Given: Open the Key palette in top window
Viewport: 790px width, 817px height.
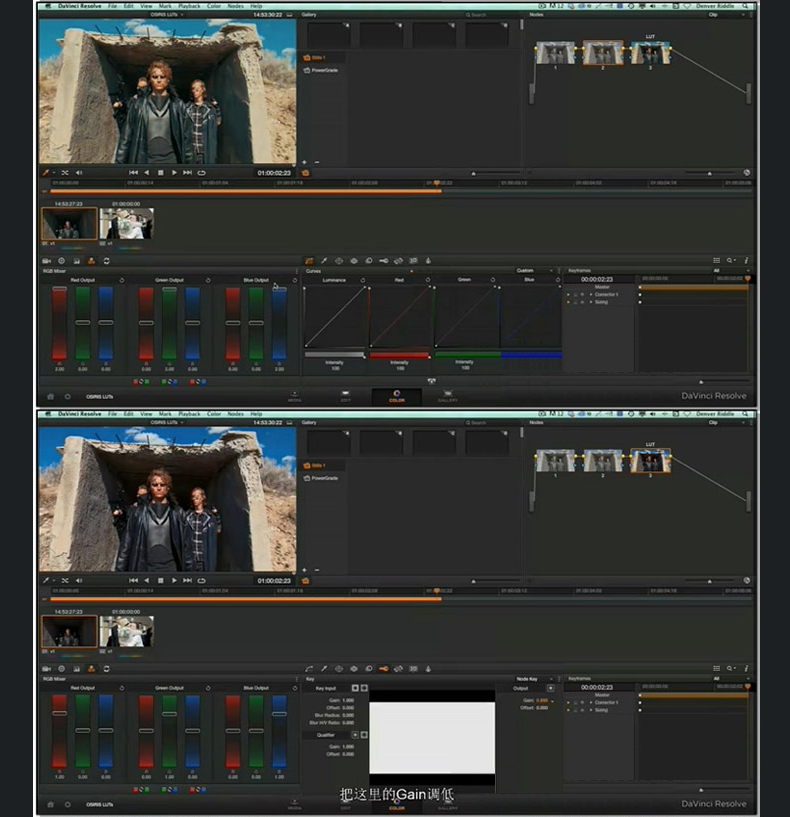Looking at the screenshot, I should point(384,261).
